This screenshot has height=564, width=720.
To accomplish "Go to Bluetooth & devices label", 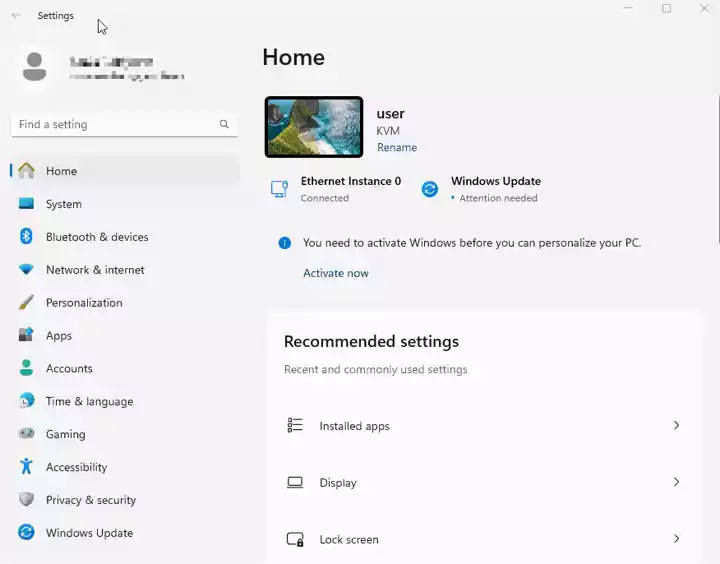I will tap(97, 237).
